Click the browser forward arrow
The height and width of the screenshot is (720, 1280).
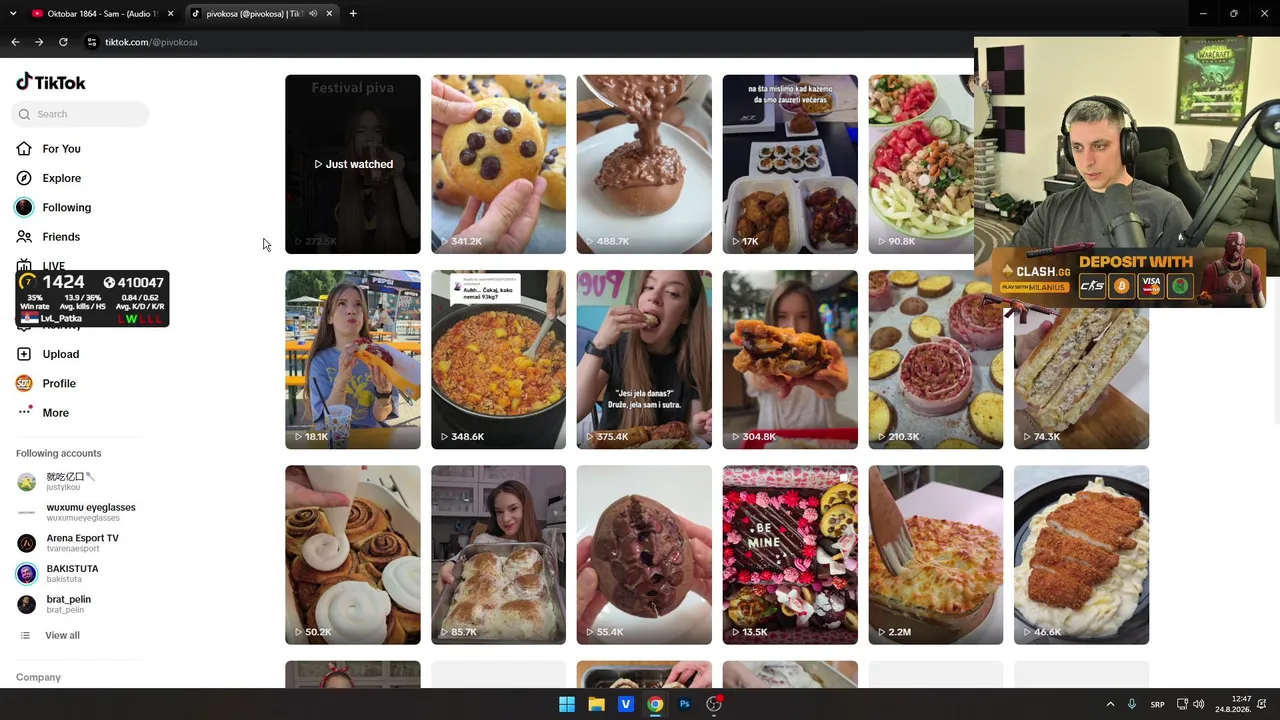pyautogui.click(x=39, y=42)
